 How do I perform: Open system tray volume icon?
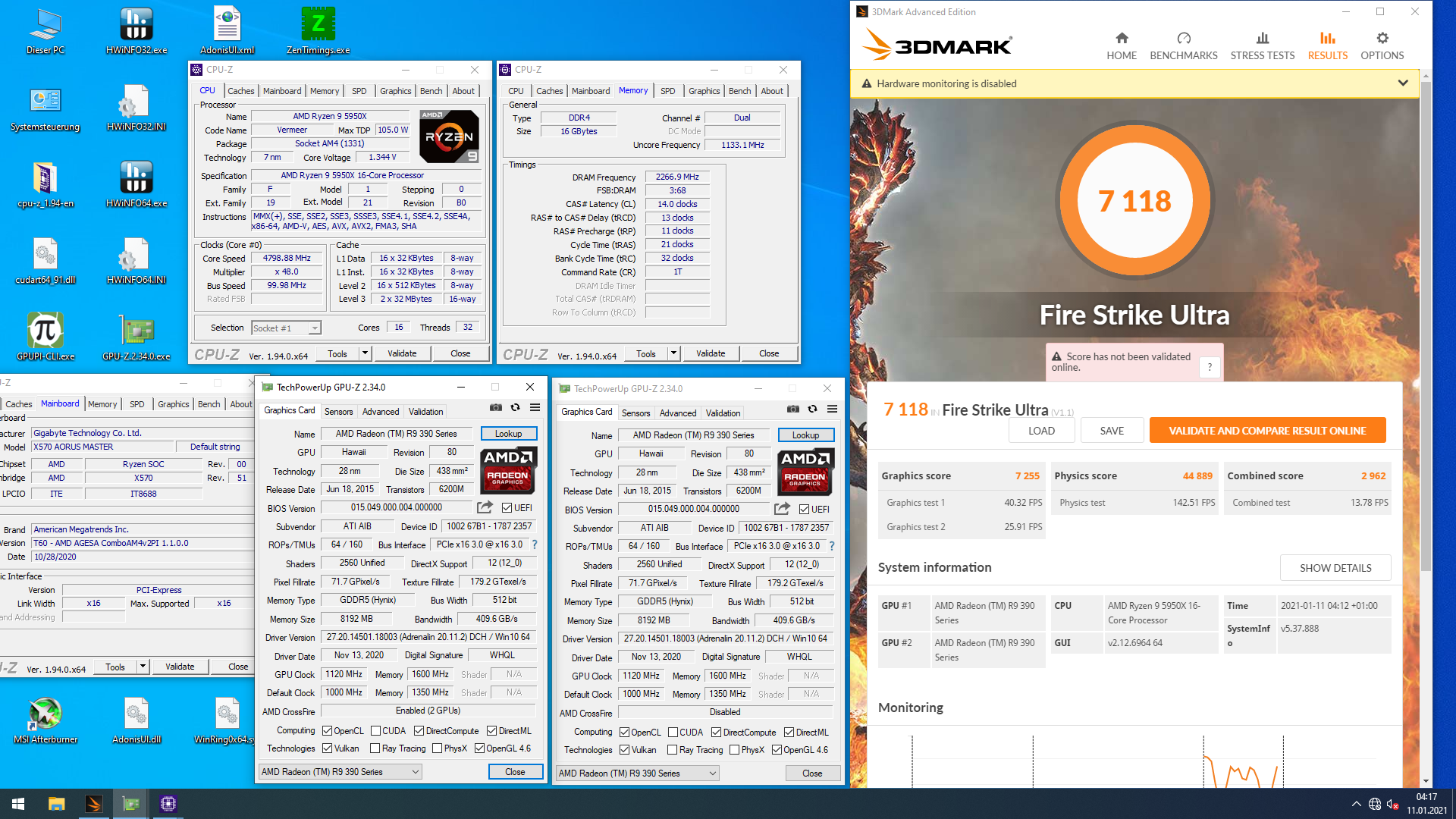click(1392, 804)
